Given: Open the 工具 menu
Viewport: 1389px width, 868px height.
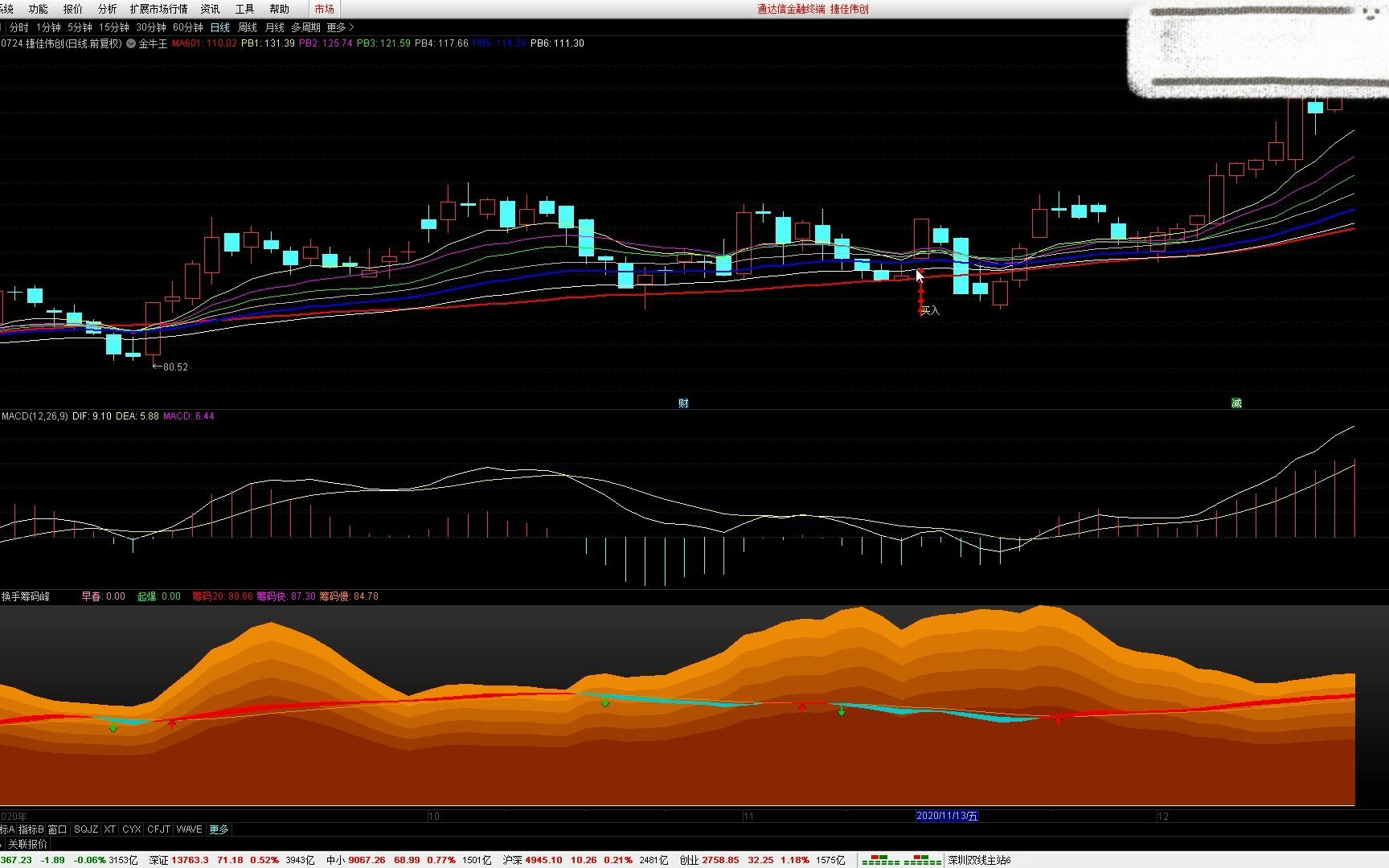Looking at the screenshot, I should click(x=244, y=9).
